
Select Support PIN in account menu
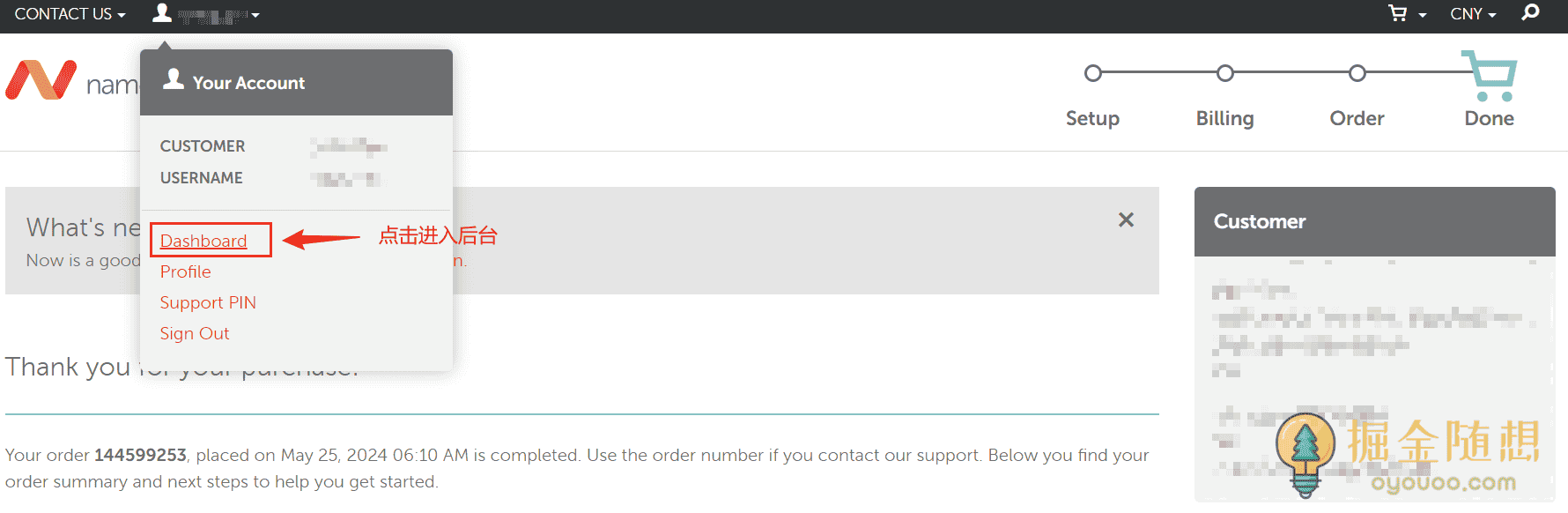208,302
